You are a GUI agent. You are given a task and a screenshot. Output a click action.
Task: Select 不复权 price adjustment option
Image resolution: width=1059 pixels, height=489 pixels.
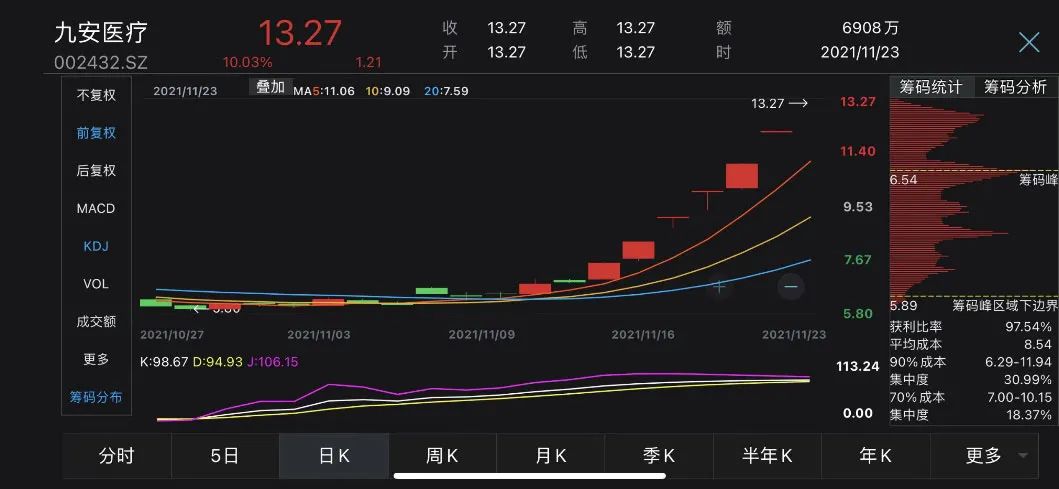pyautogui.click(x=96, y=95)
